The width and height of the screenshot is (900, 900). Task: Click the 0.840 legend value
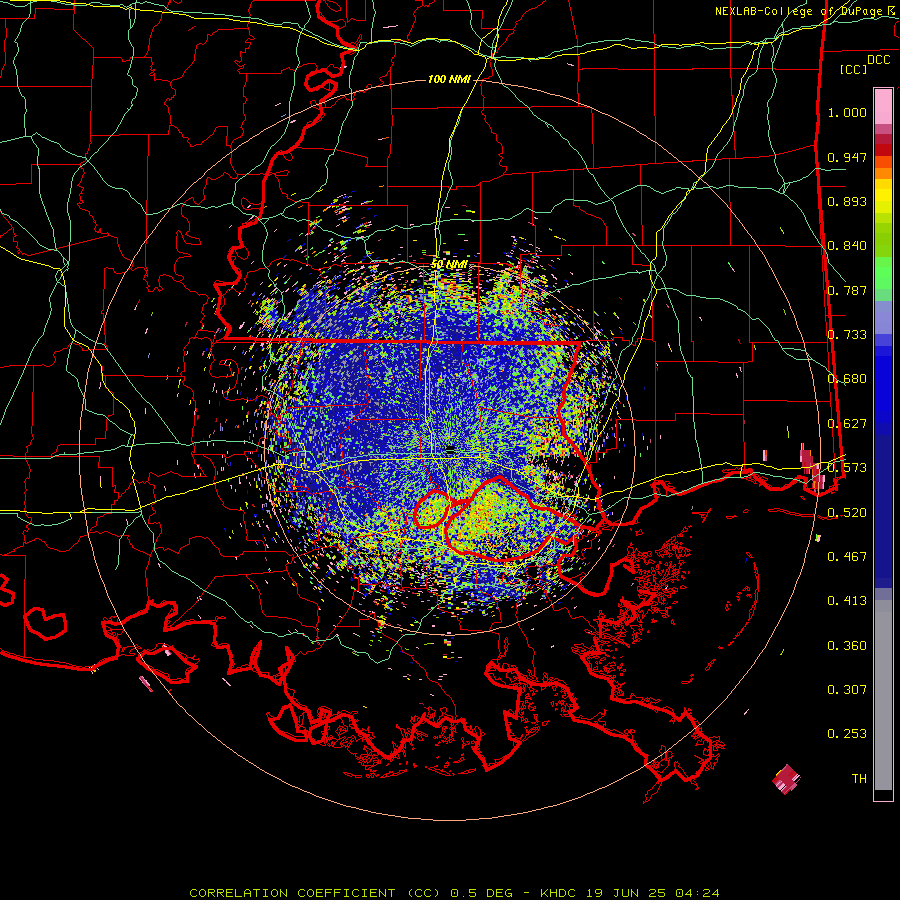pos(847,246)
